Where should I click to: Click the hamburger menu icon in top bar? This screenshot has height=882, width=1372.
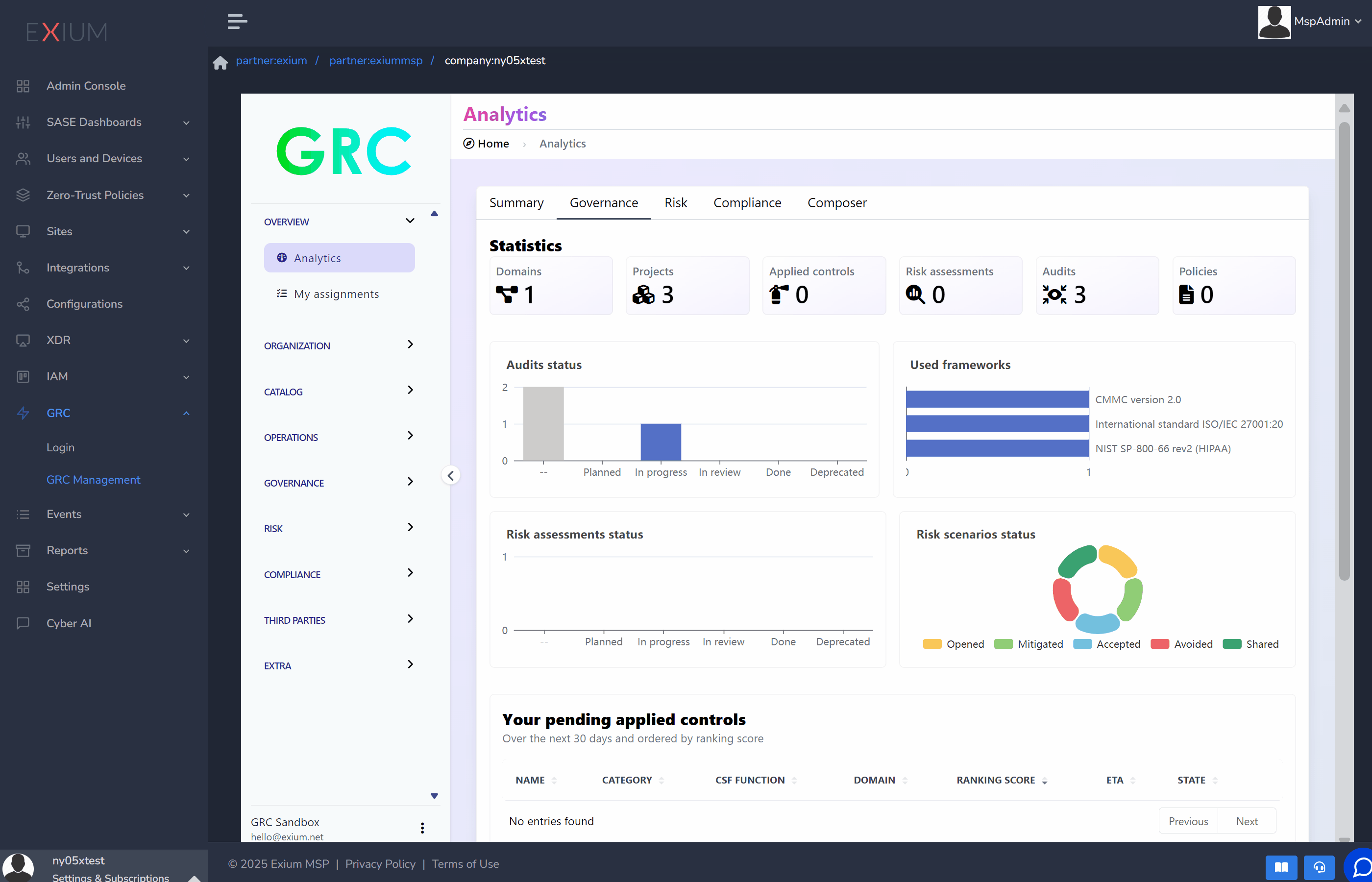pos(237,22)
